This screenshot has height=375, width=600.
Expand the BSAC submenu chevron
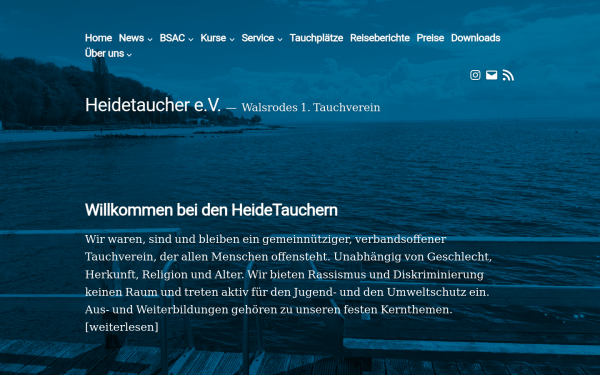tap(191, 39)
